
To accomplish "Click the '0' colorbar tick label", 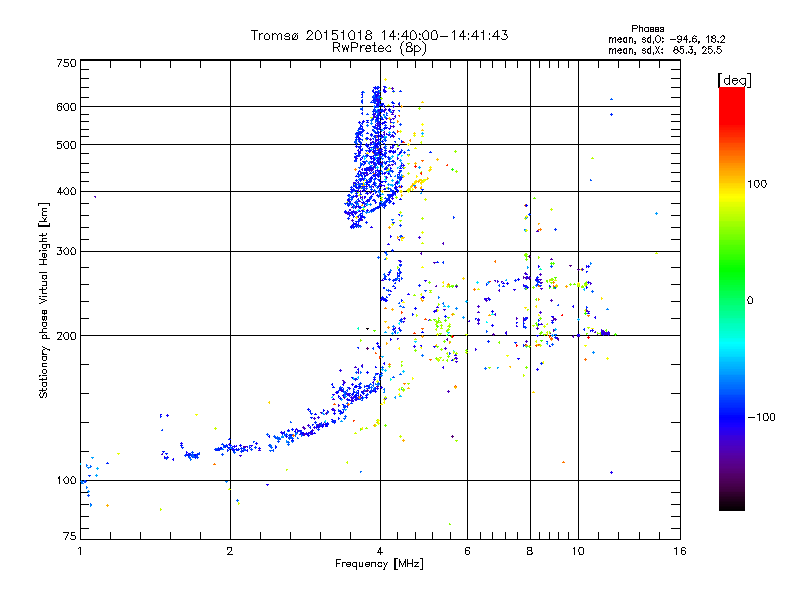I will coord(750,301).
